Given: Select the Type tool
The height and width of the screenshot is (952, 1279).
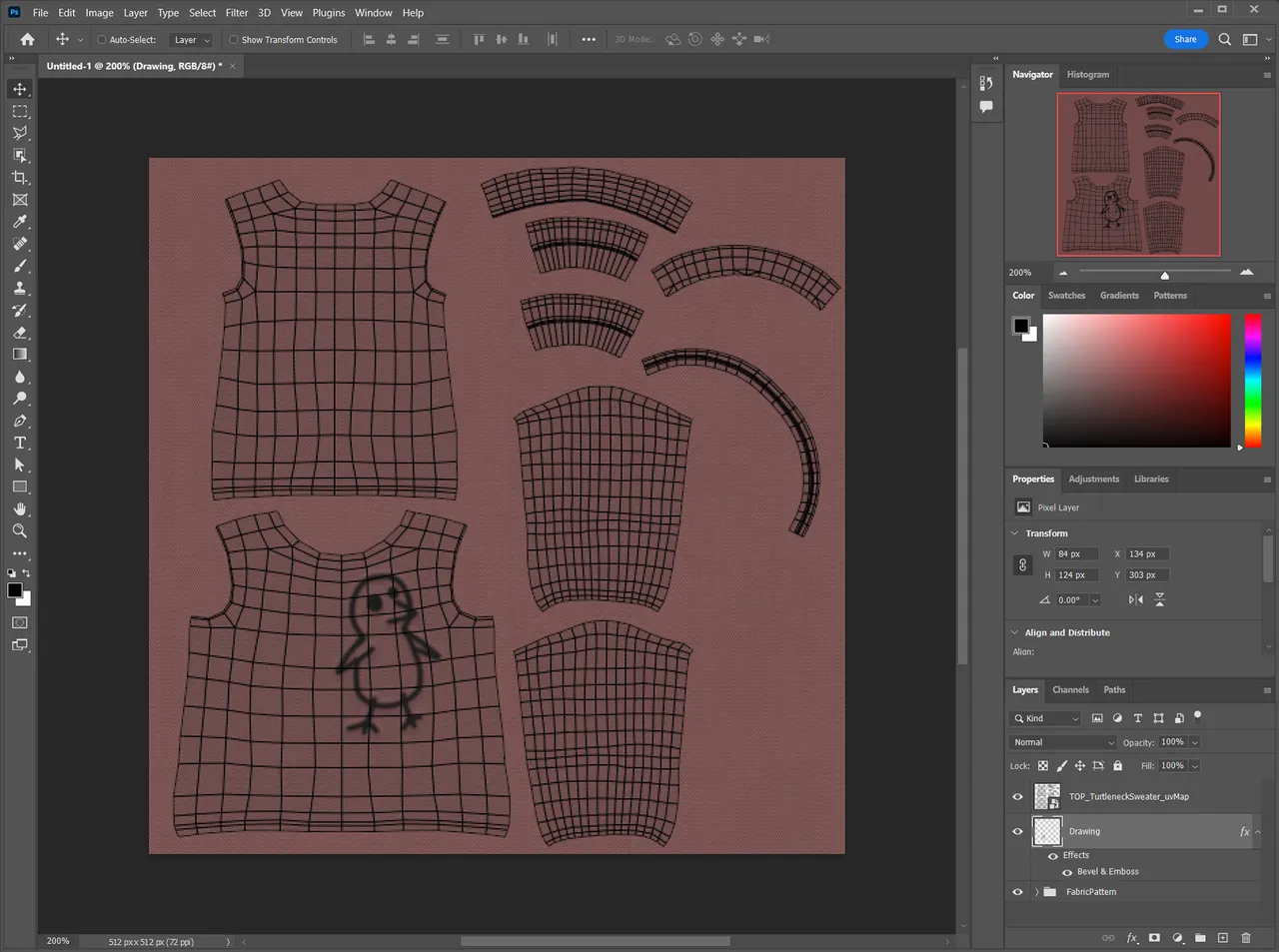Looking at the screenshot, I should click(20, 443).
